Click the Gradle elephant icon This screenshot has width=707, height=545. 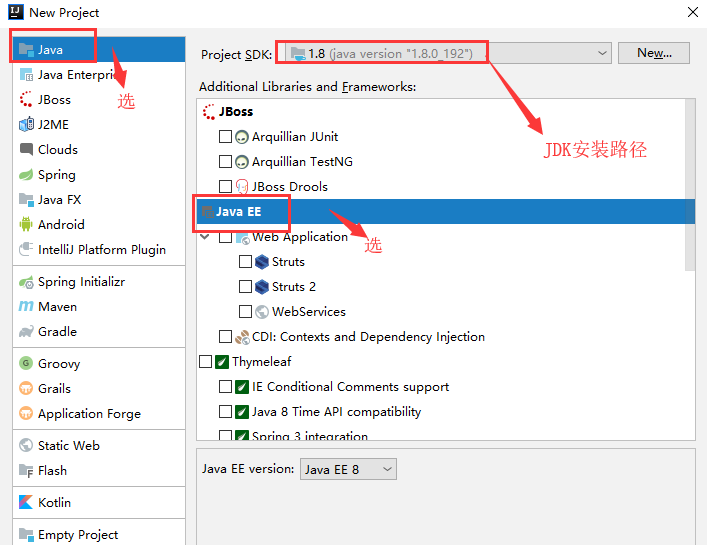pyautogui.click(x=26, y=332)
